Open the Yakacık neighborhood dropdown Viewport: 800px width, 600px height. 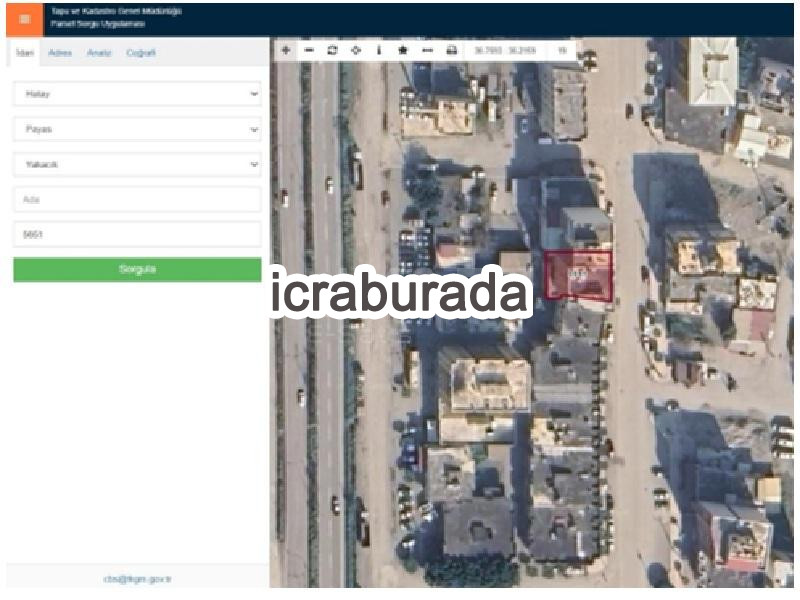coord(137,164)
